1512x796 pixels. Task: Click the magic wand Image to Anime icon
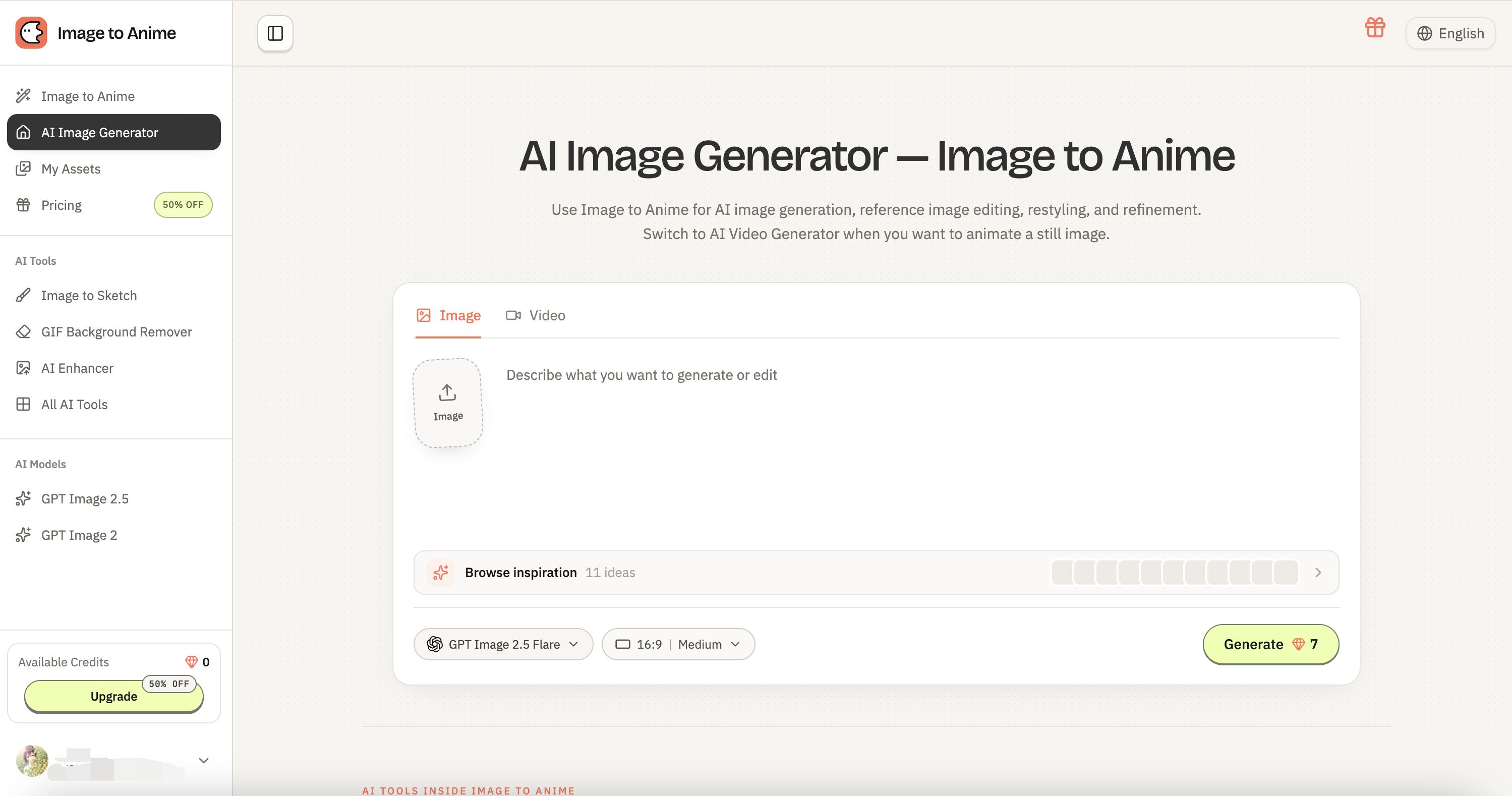[24, 96]
